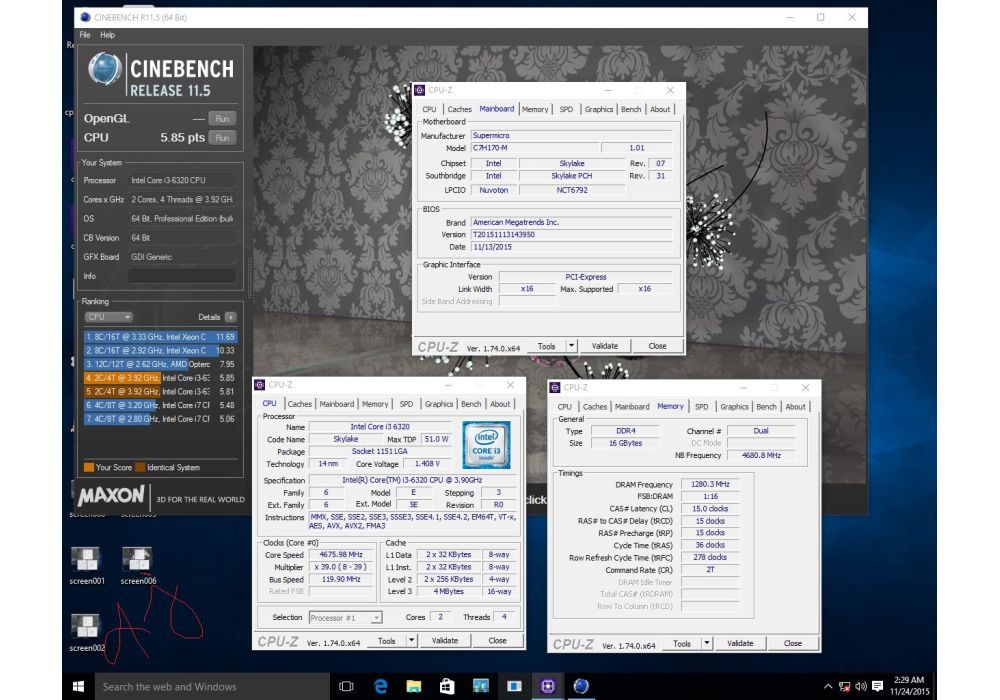Switch to the Mainboard tab in the Memory CPU-Z window
Image resolution: width=1000 pixels, height=700 pixels.
[631, 406]
